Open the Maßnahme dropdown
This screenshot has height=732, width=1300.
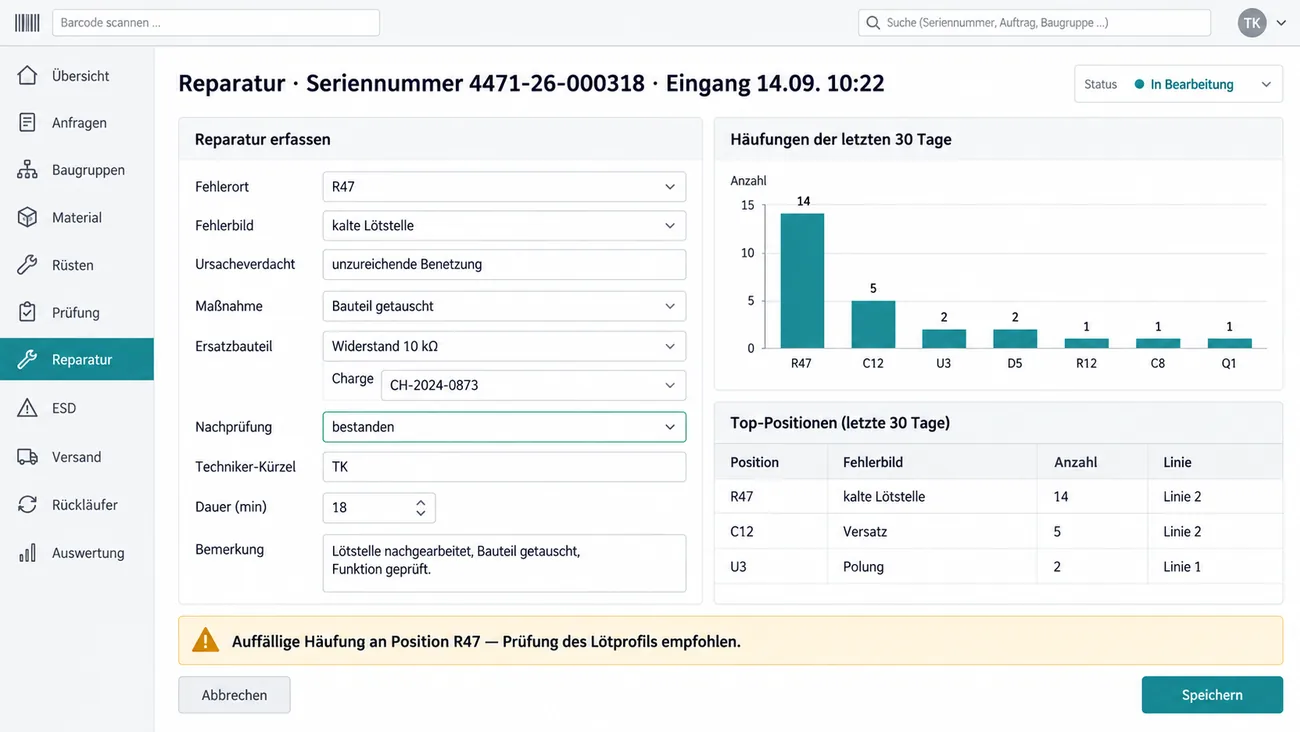pyautogui.click(x=504, y=306)
